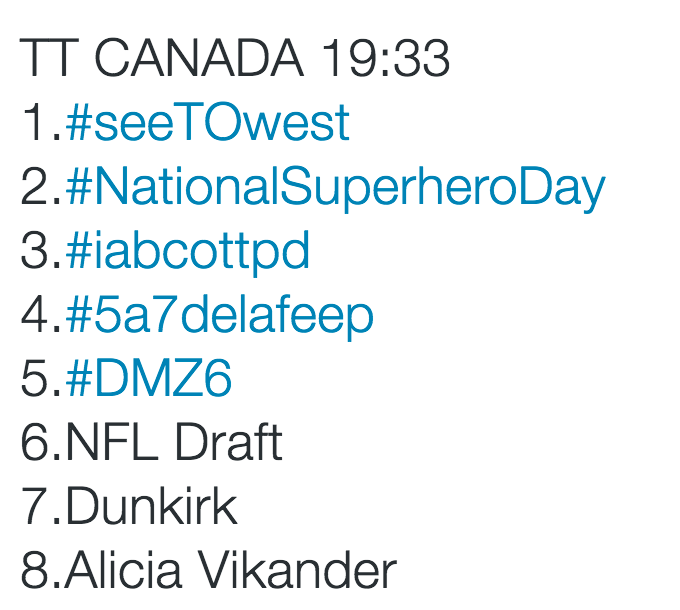The image size is (680, 610).
Task: Click the TT CANADA heading text
Action: click(161, 58)
